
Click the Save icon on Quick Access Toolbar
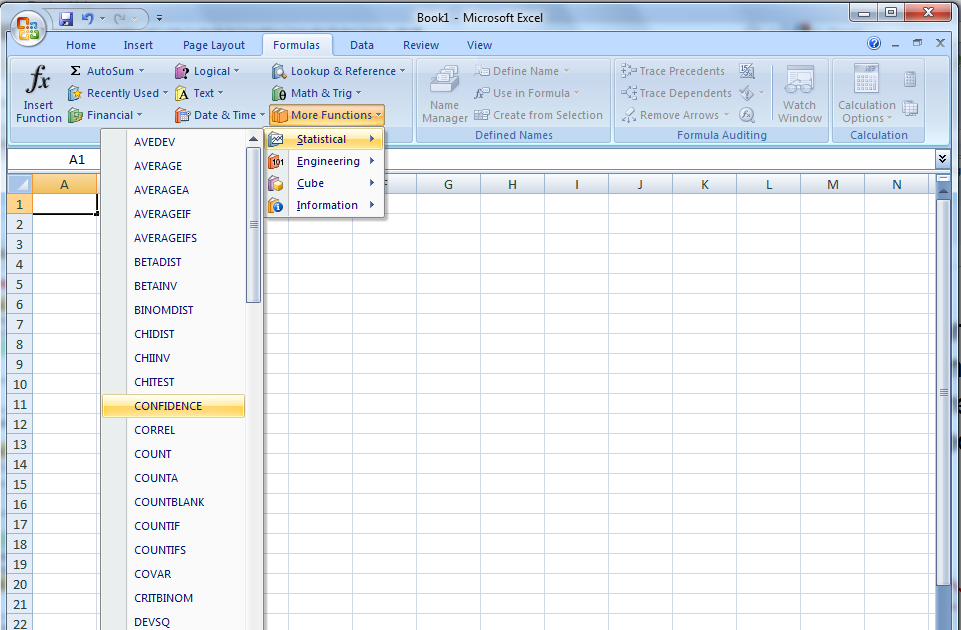point(66,18)
